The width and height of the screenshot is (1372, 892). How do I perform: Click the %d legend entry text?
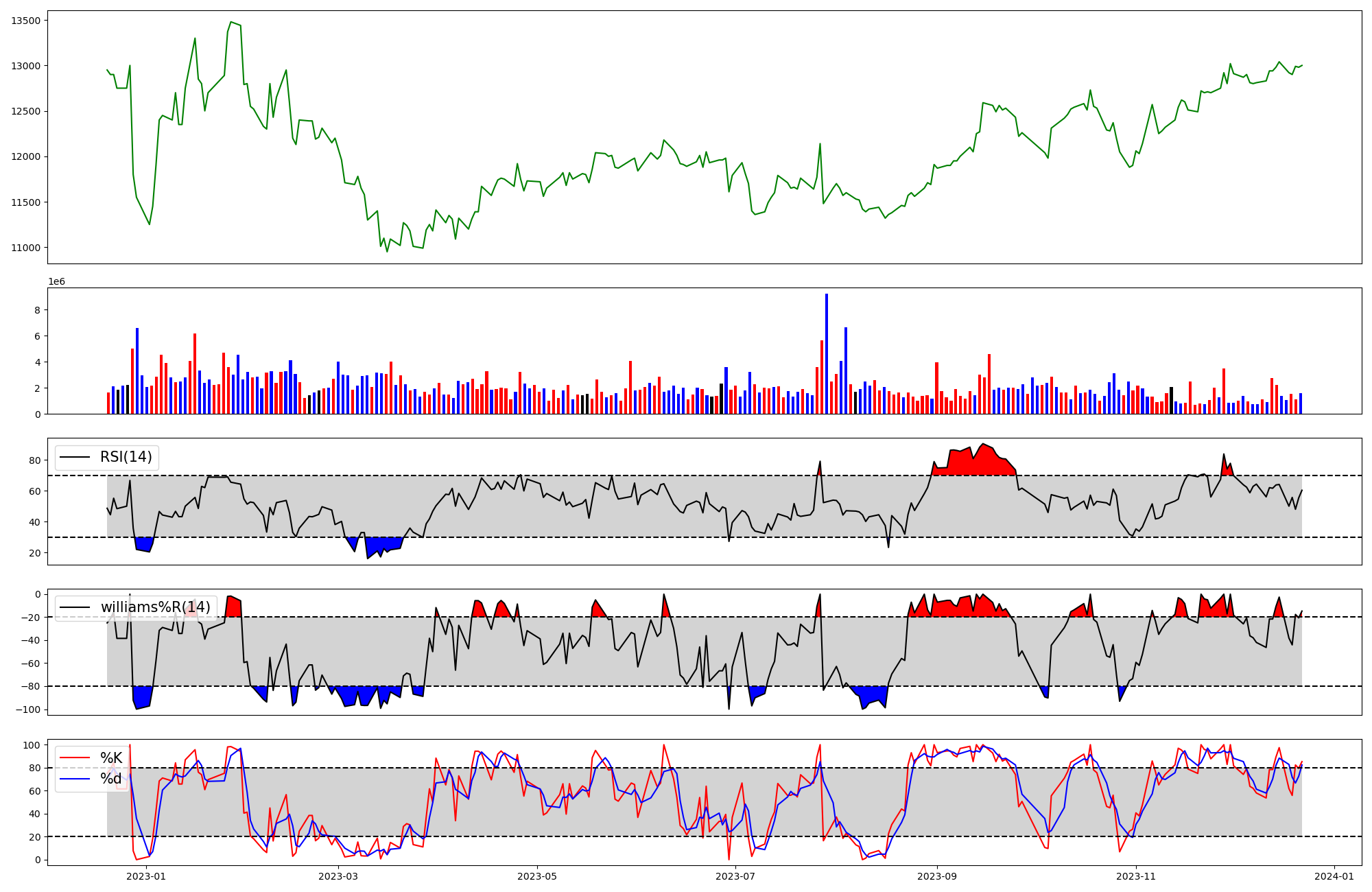pyautogui.click(x=111, y=779)
